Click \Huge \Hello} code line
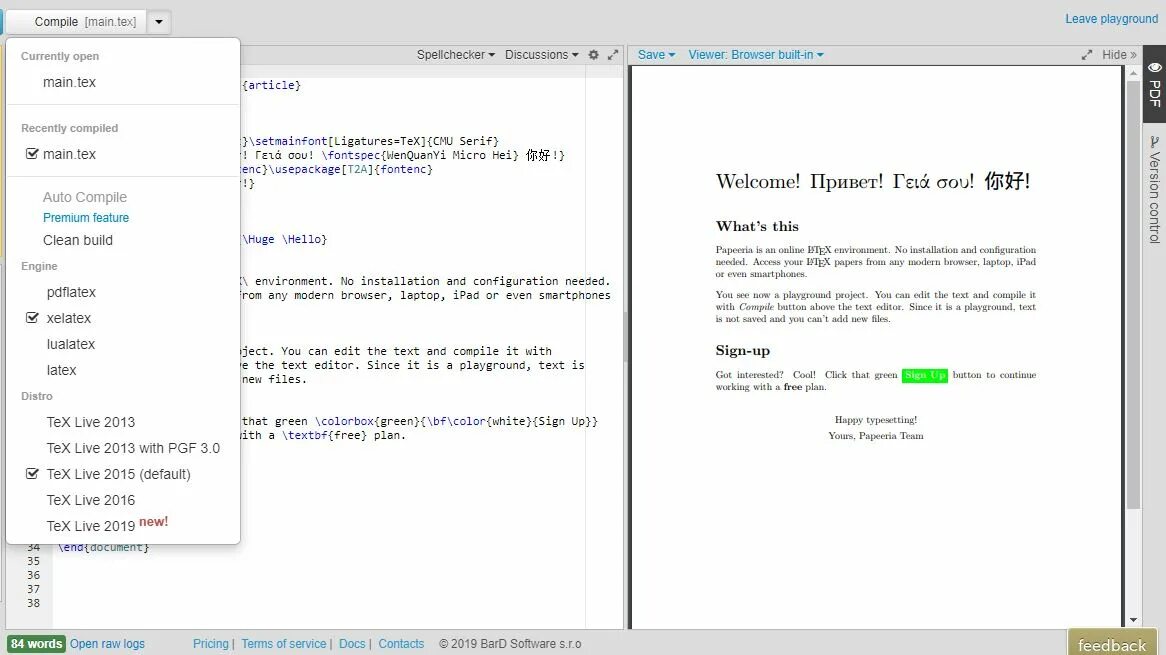Screen dimensions: 1166x655 pos(284,239)
